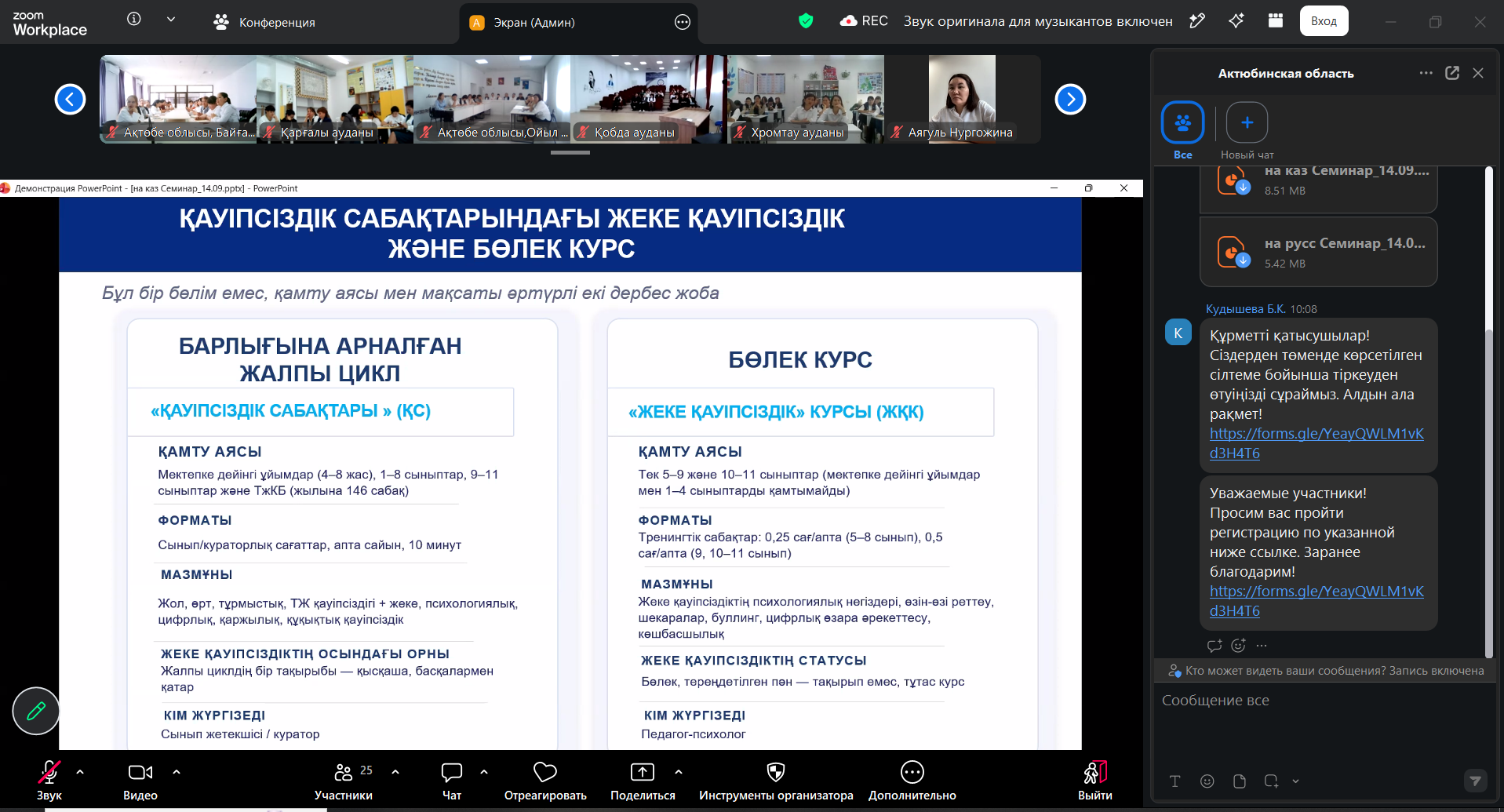This screenshot has height=812, width=1504.
Task: Open Дополнительно more options menu
Action: pyautogui.click(x=912, y=780)
